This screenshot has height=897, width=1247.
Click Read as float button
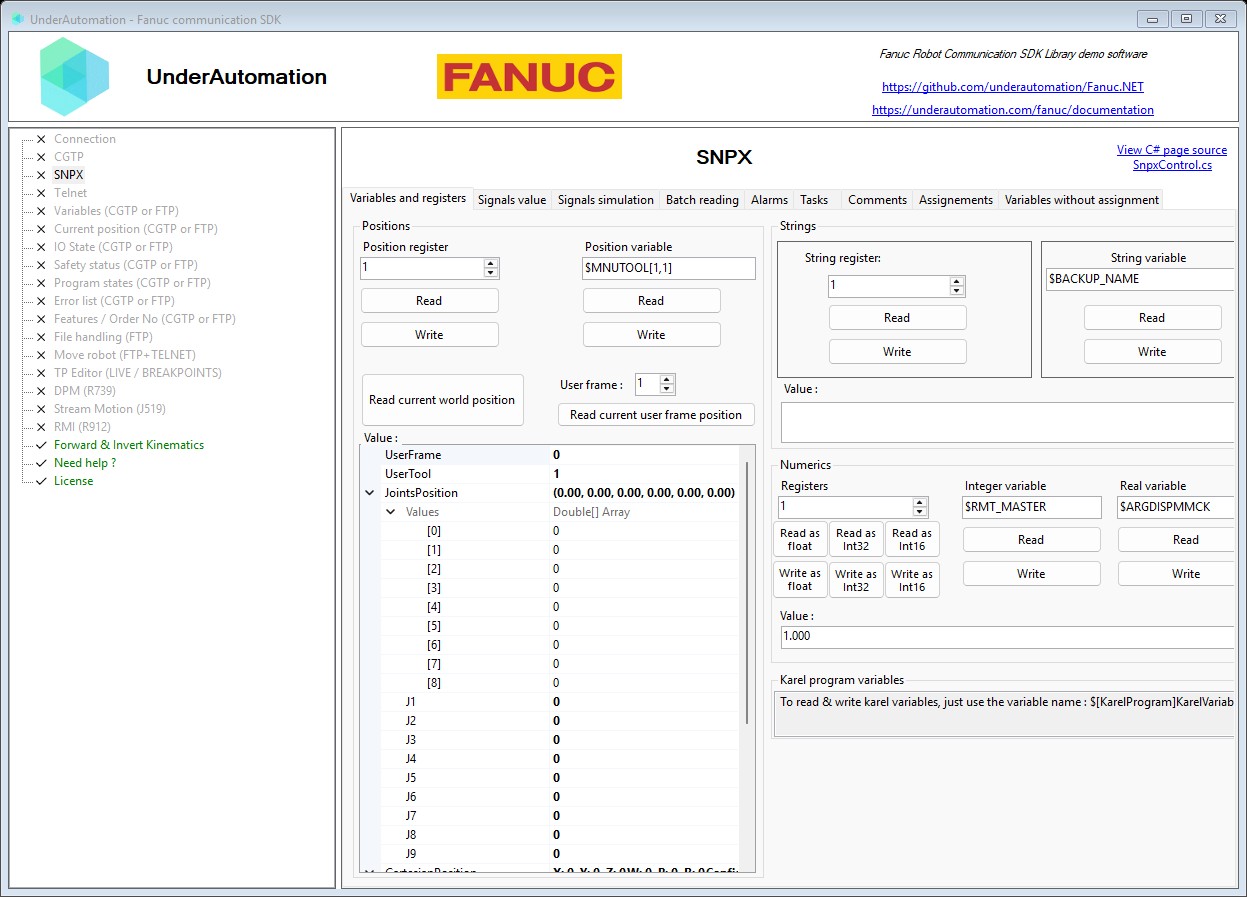coord(800,540)
